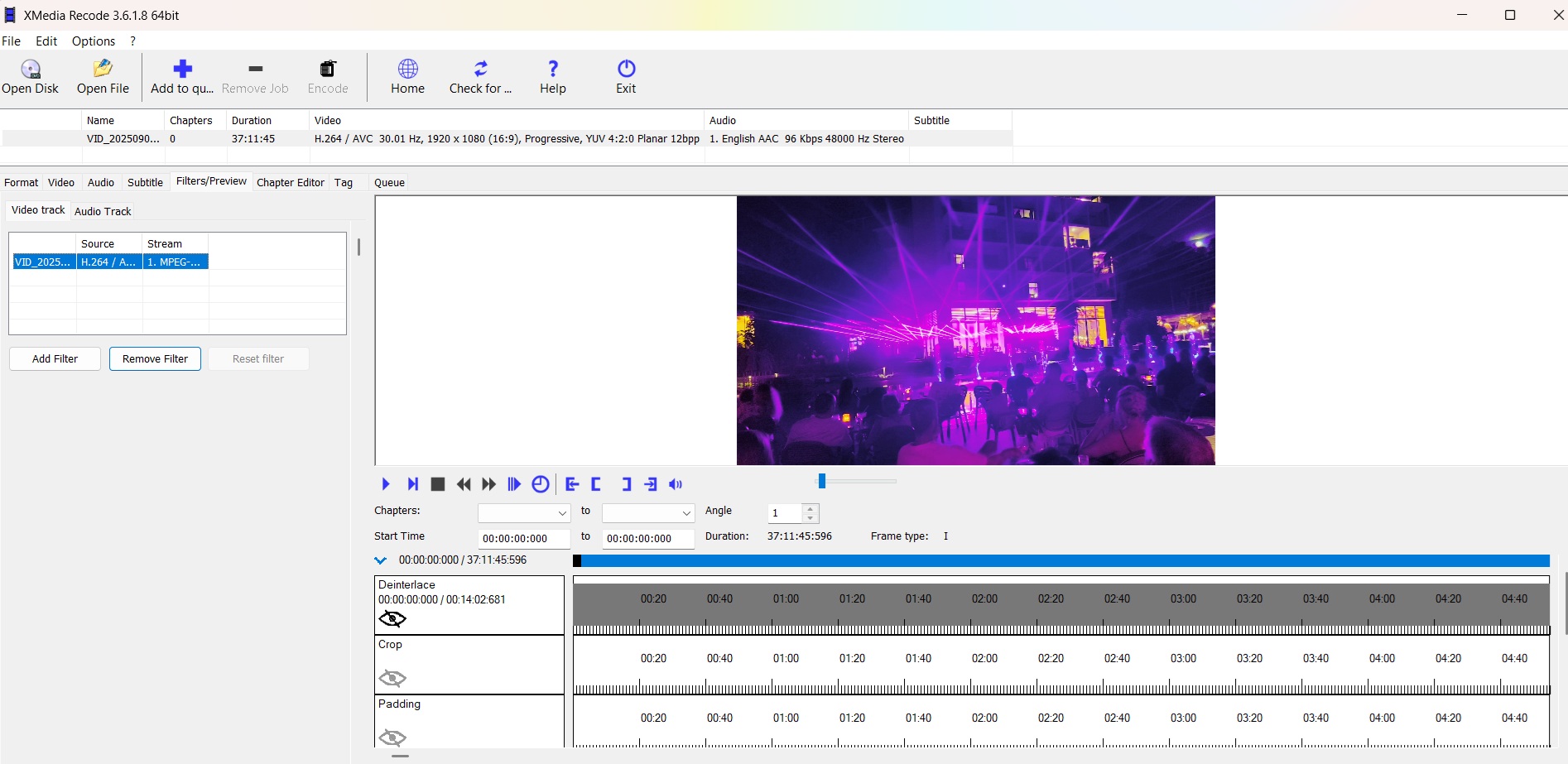Enable the Crop filter eye icon
1568x764 pixels.
point(392,679)
